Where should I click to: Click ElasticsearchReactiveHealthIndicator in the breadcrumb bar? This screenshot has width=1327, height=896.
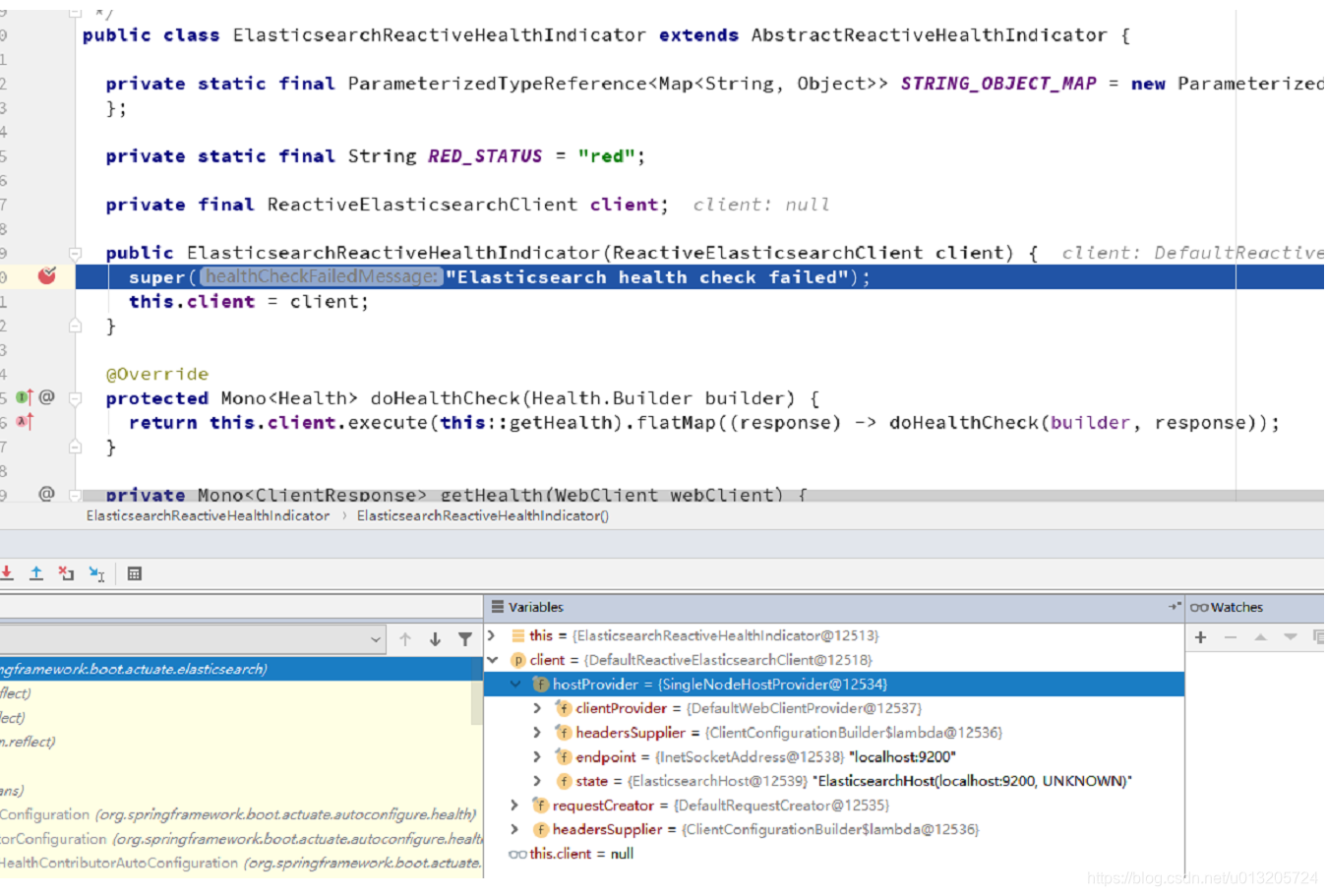(208, 515)
